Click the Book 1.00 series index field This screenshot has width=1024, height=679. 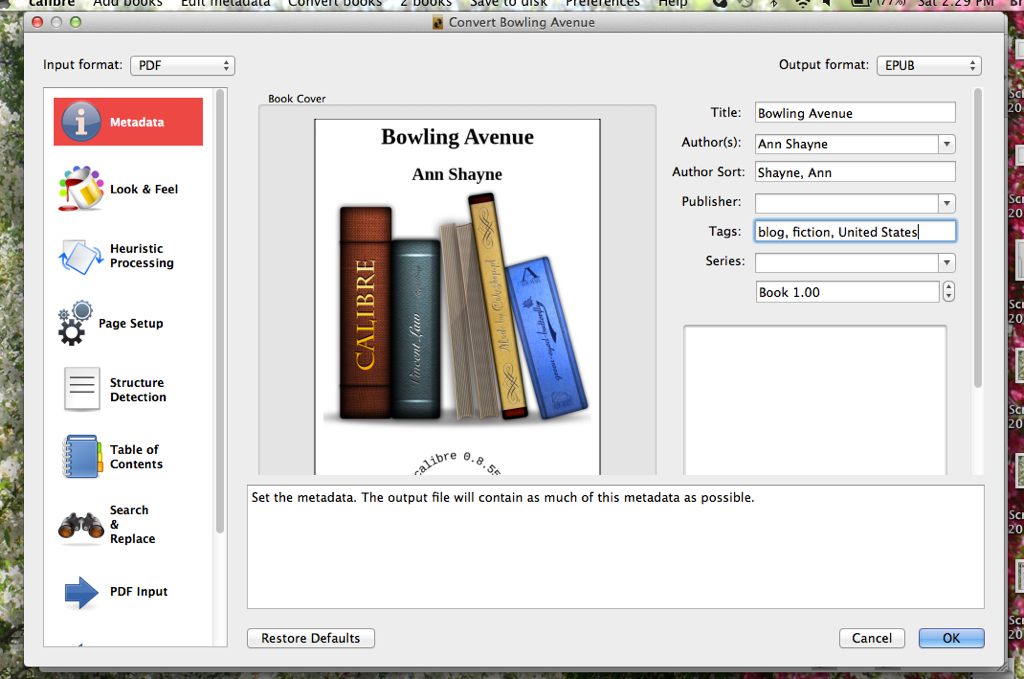848,292
